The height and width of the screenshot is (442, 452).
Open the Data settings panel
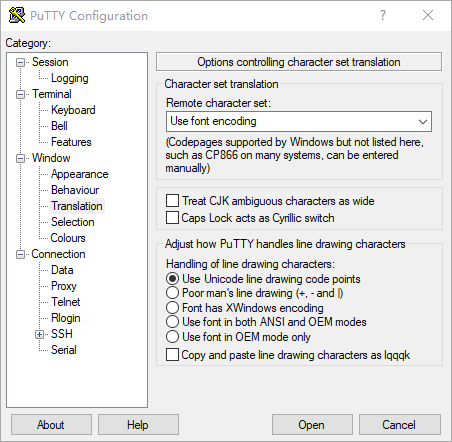(62, 270)
